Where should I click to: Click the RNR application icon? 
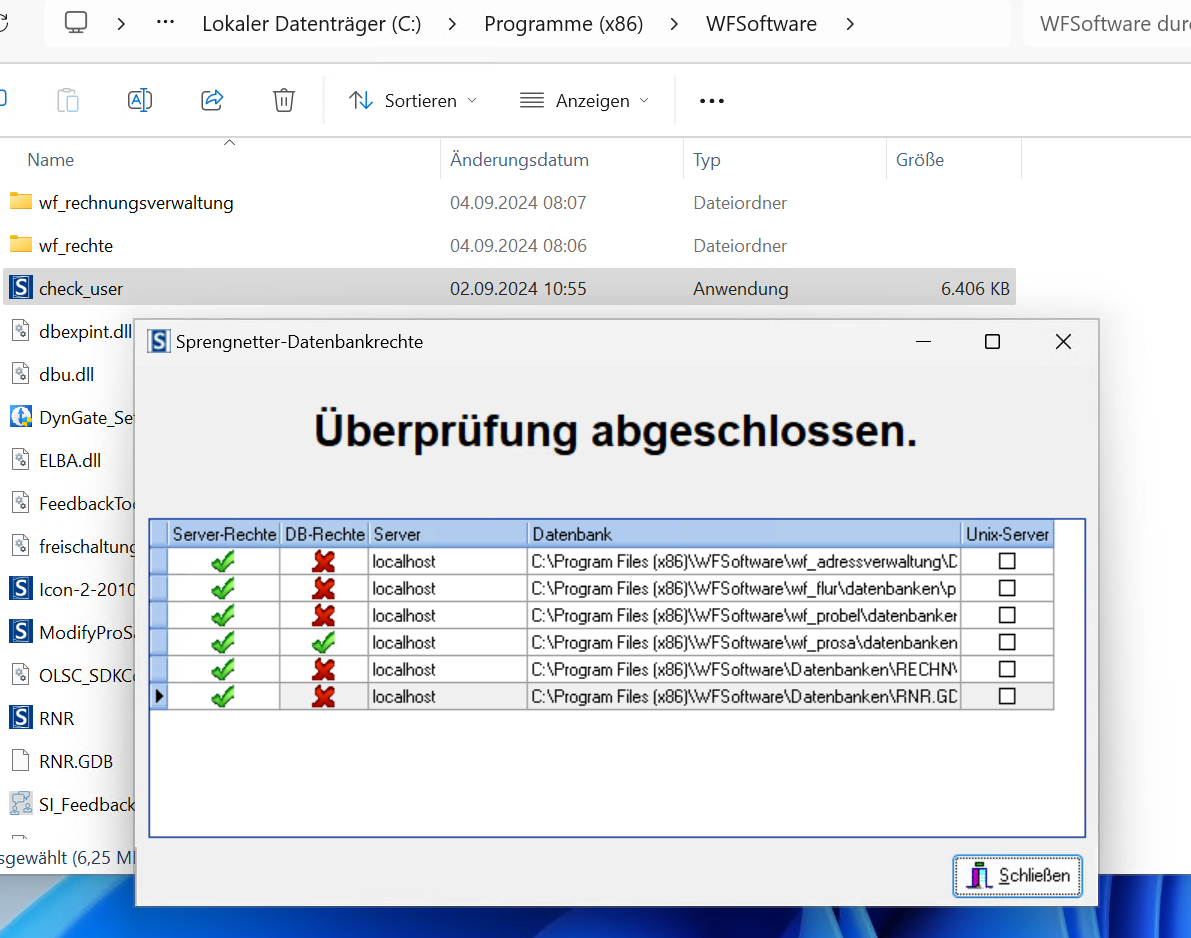pos(21,718)
